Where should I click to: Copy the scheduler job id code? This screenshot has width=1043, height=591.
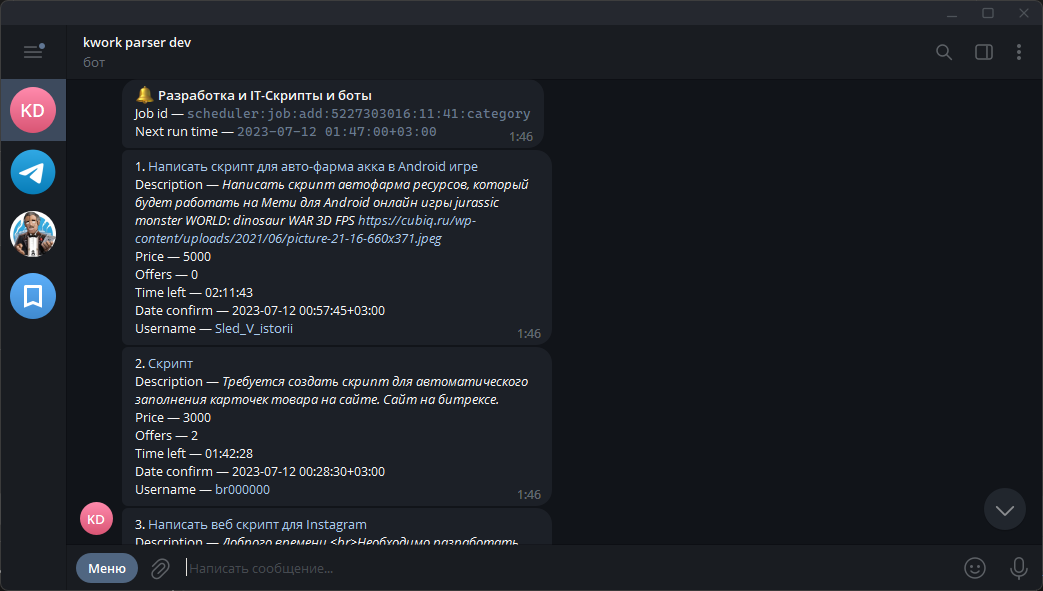(359, 114)
